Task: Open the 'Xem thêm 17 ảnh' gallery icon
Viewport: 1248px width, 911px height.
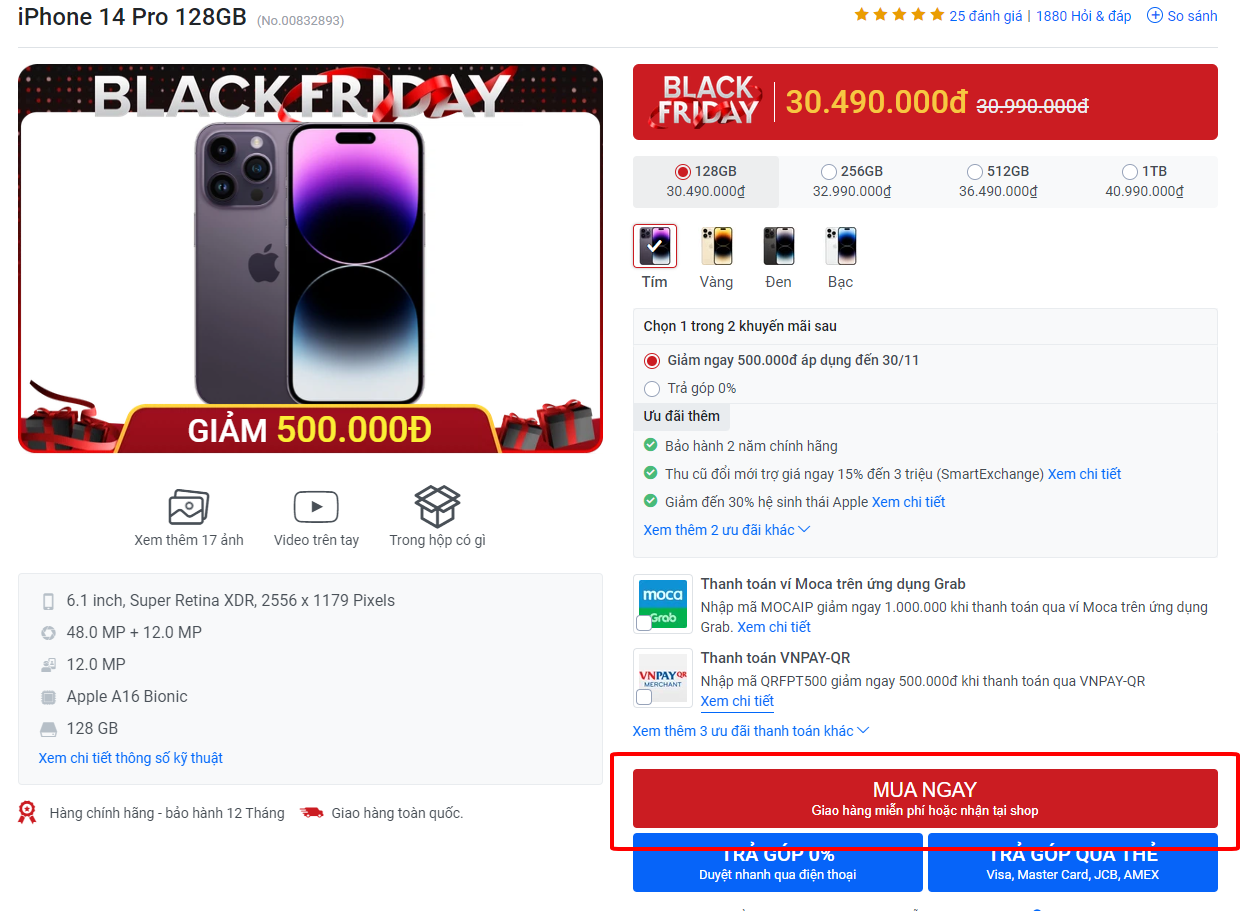Action: click(x=189, y=507)
